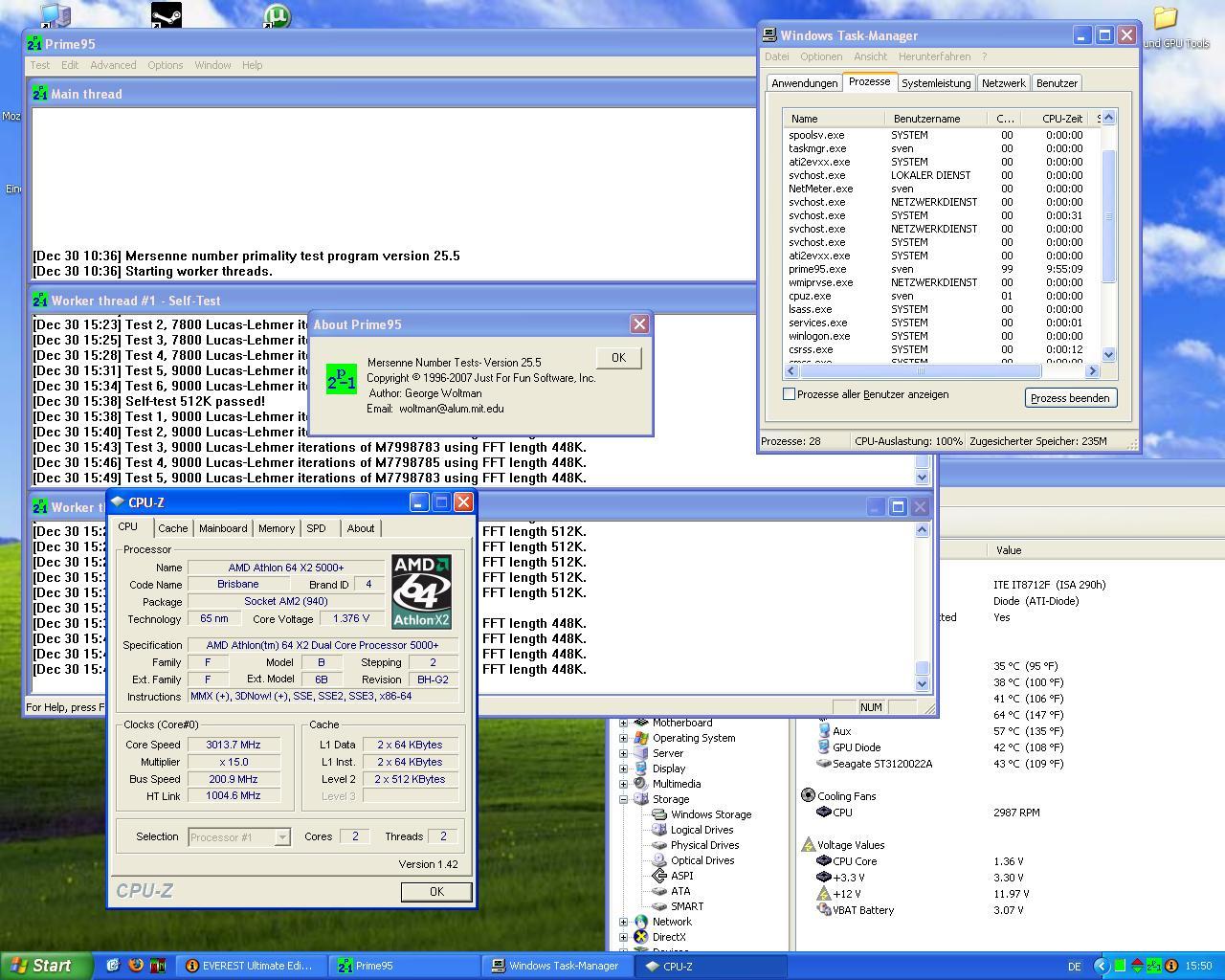Viewport: 1225px width, 980px height.
Task: Click the Prime95 icon in the About dialog
Action: (x=342, y=379)
